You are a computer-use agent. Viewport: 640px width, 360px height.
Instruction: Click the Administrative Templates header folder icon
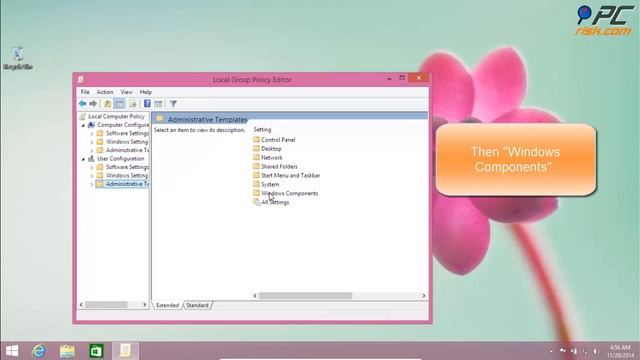(160, 119)
